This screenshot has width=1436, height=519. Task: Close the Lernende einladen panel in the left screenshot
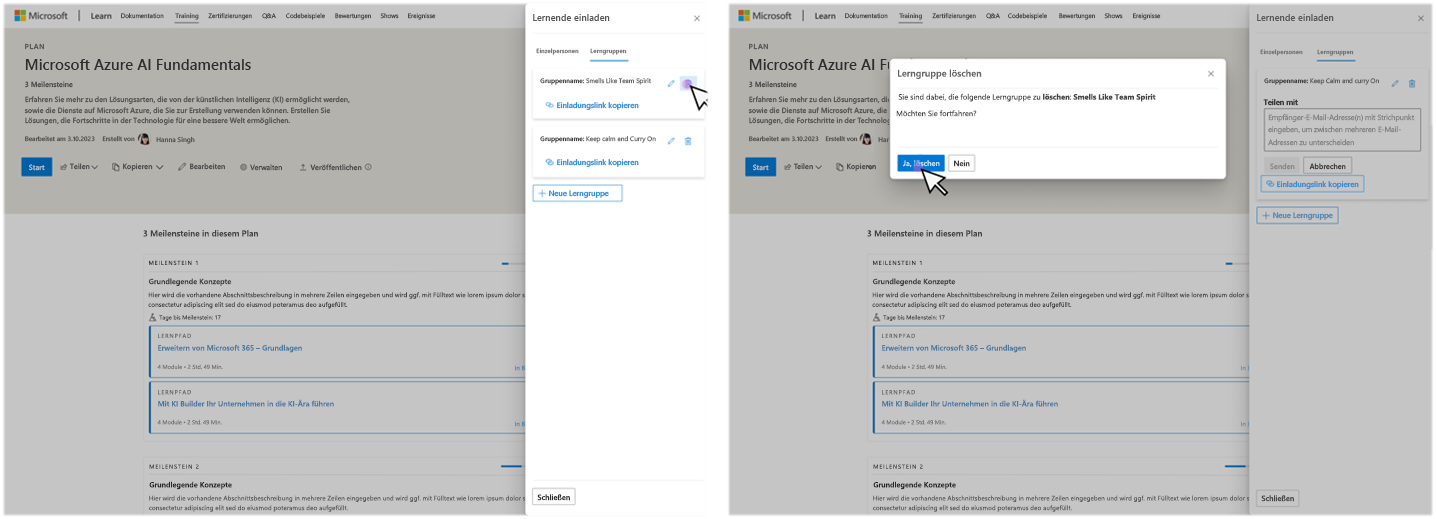697,18
